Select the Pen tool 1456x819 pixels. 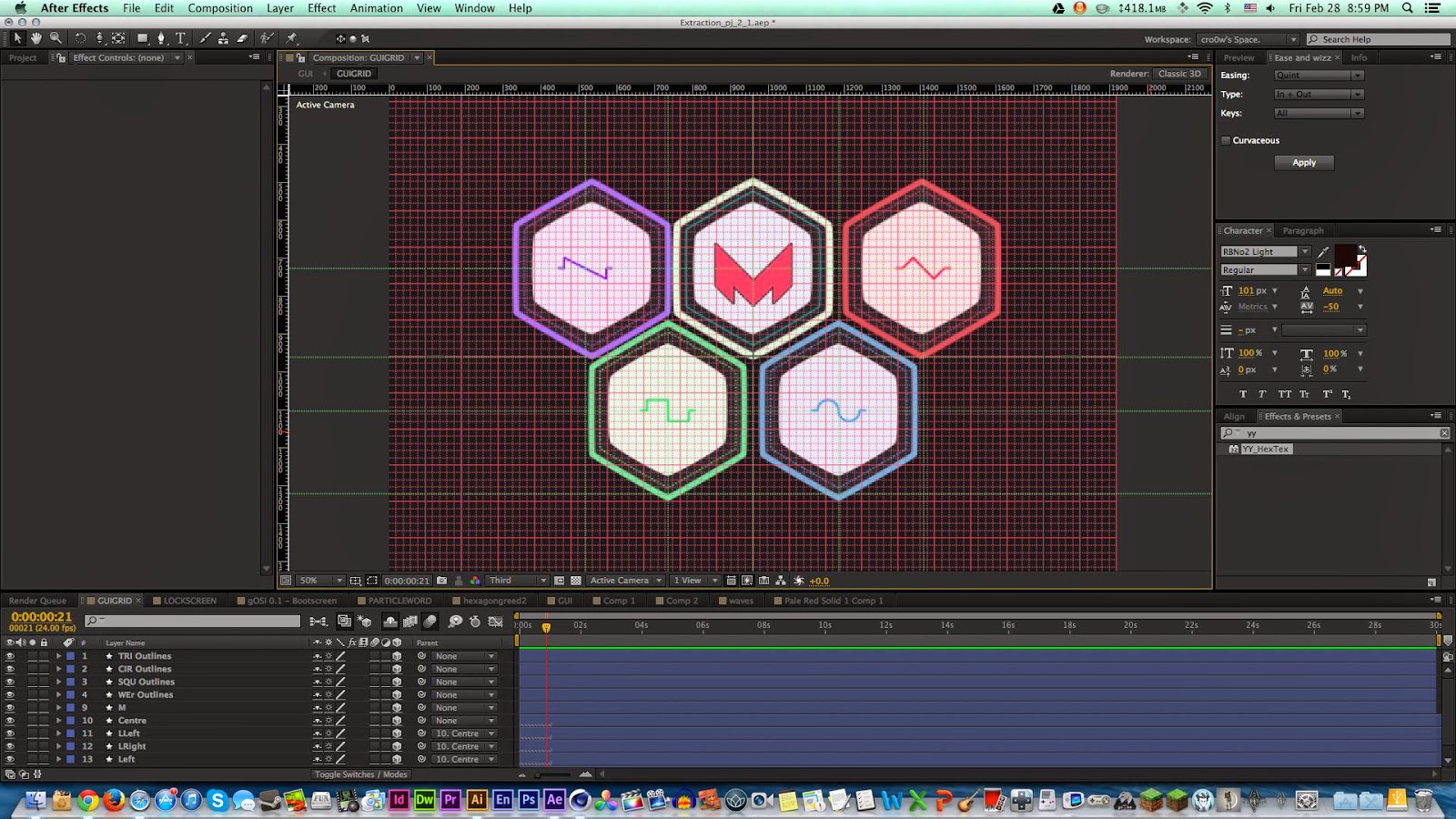pyautogui.click(x=161, y=38)
